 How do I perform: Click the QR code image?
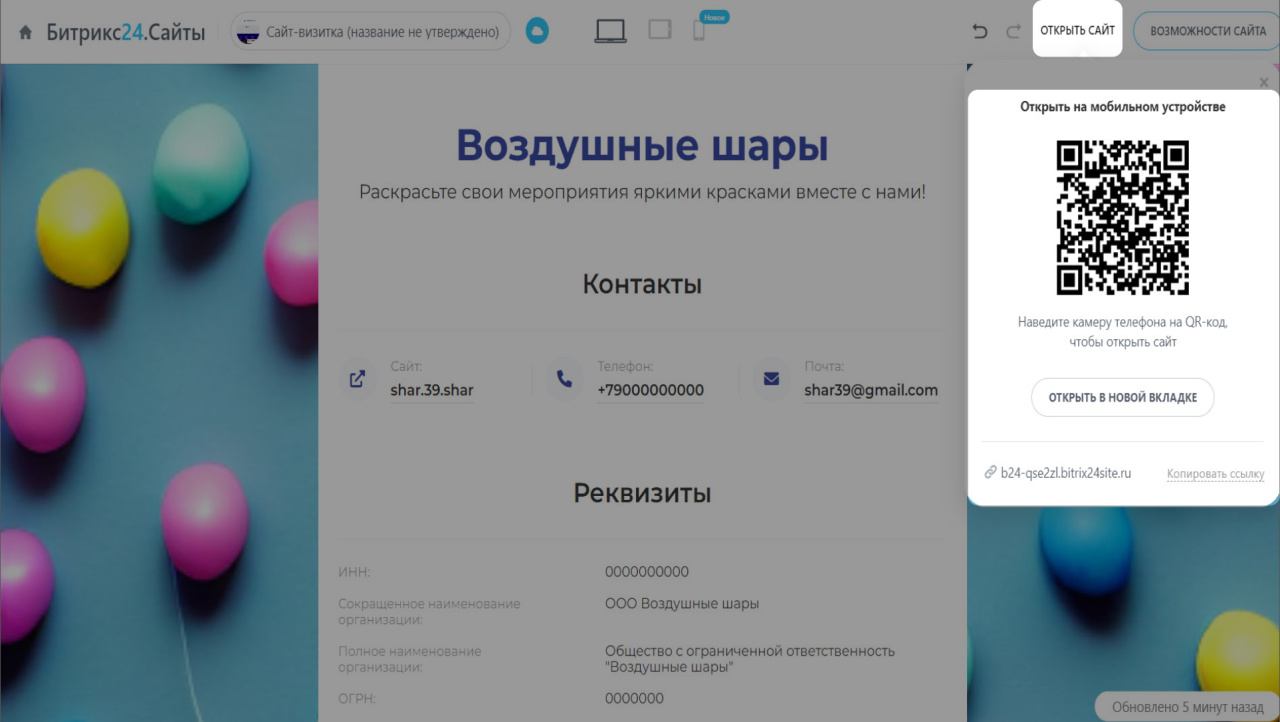pos(1123,218)
